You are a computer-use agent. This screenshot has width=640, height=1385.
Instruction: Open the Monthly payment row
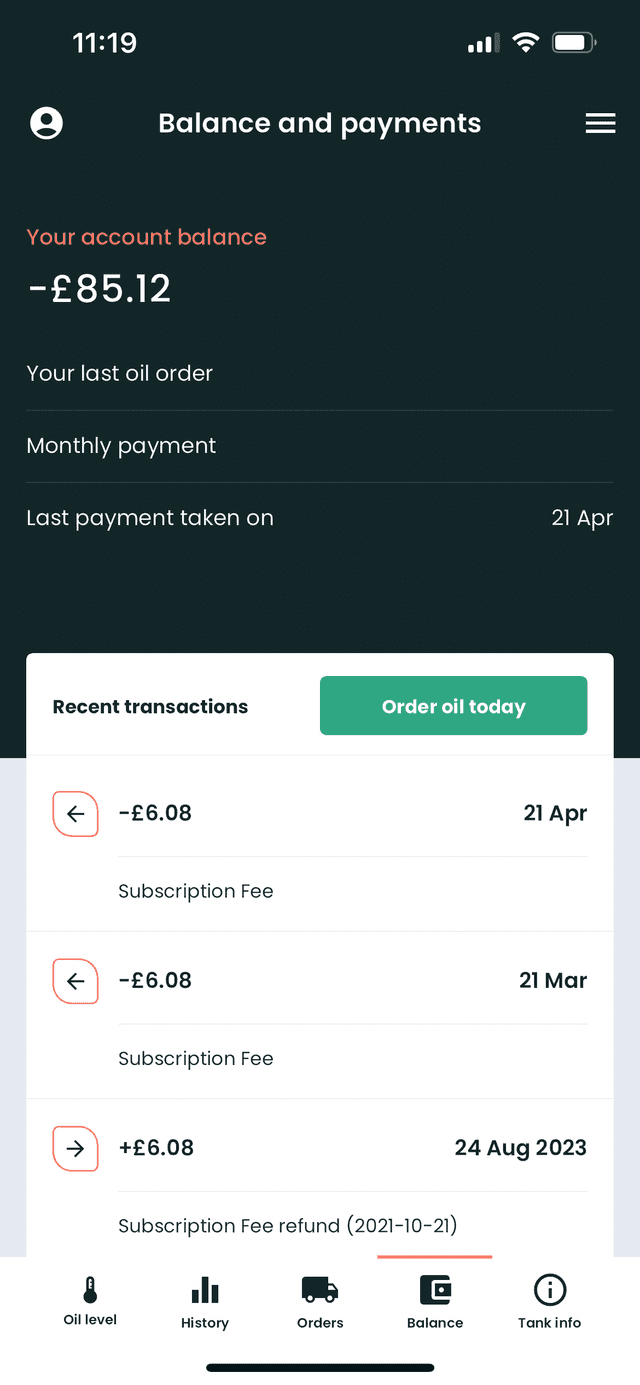tap(121, 445)
